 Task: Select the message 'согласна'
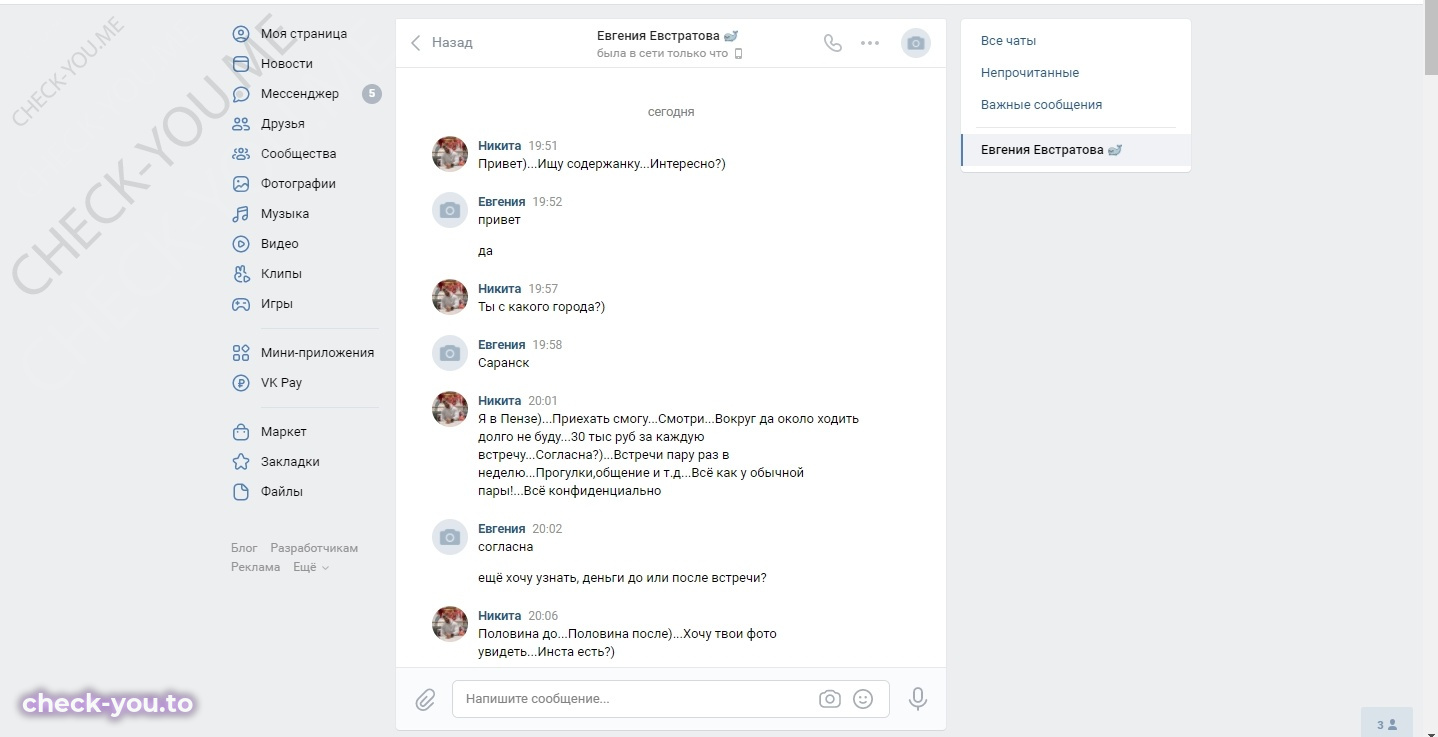click(x=506, y=547)
